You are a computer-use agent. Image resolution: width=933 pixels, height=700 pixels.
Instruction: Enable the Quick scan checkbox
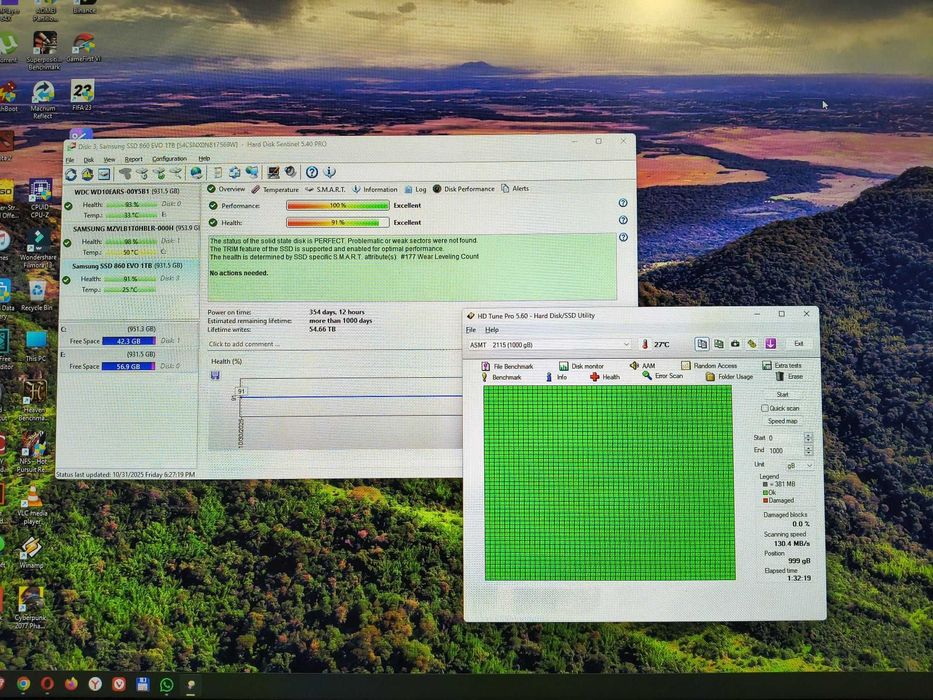click(x=765, y=408)
